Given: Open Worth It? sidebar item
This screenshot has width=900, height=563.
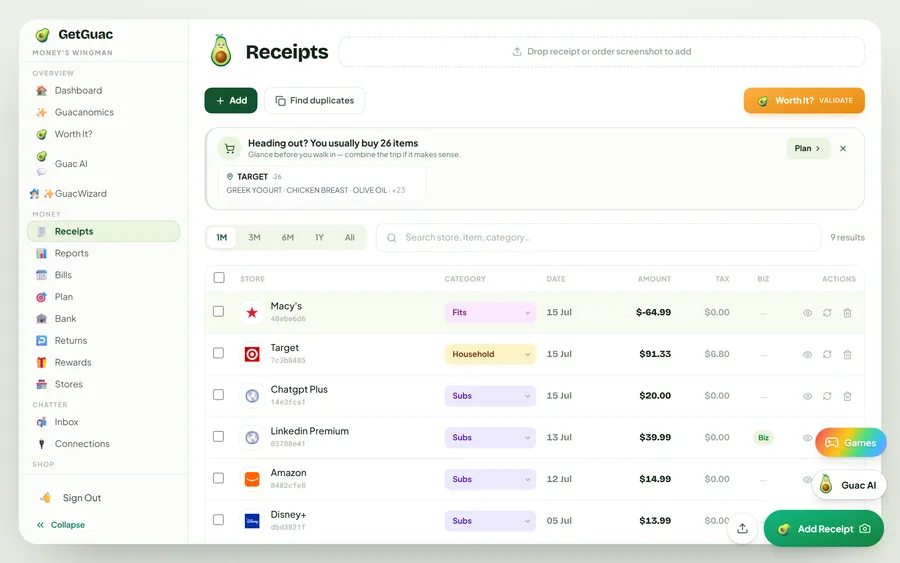Looking at the screenshot, I should click(73, 134).
